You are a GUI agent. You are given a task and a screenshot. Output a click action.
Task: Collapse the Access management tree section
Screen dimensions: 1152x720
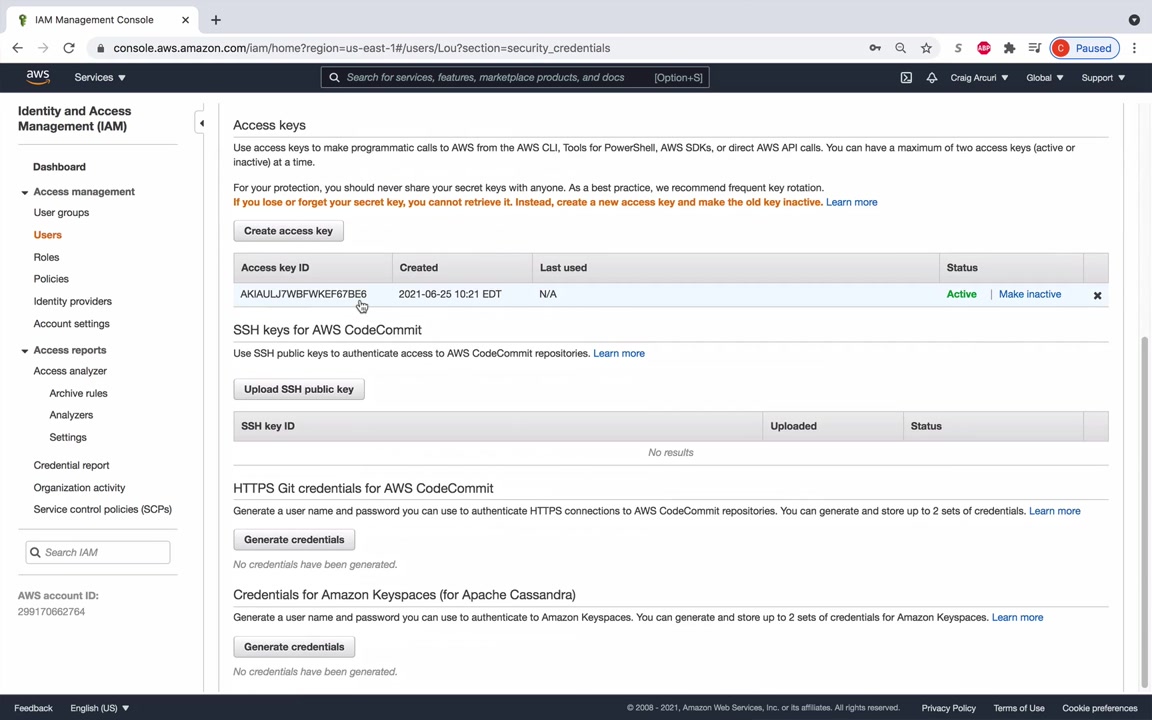point(25,192)
